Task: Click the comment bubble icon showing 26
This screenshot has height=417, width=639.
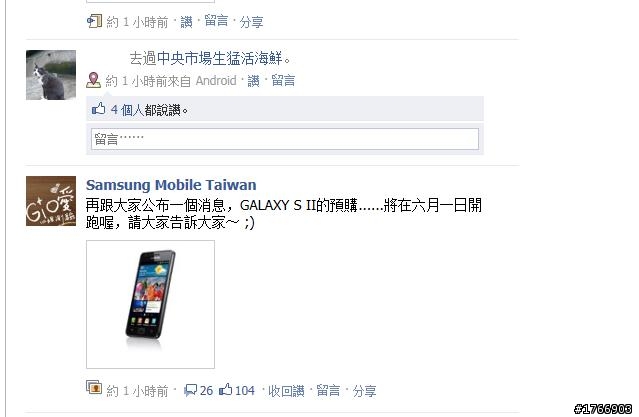Action: click(x=191, y=390)
